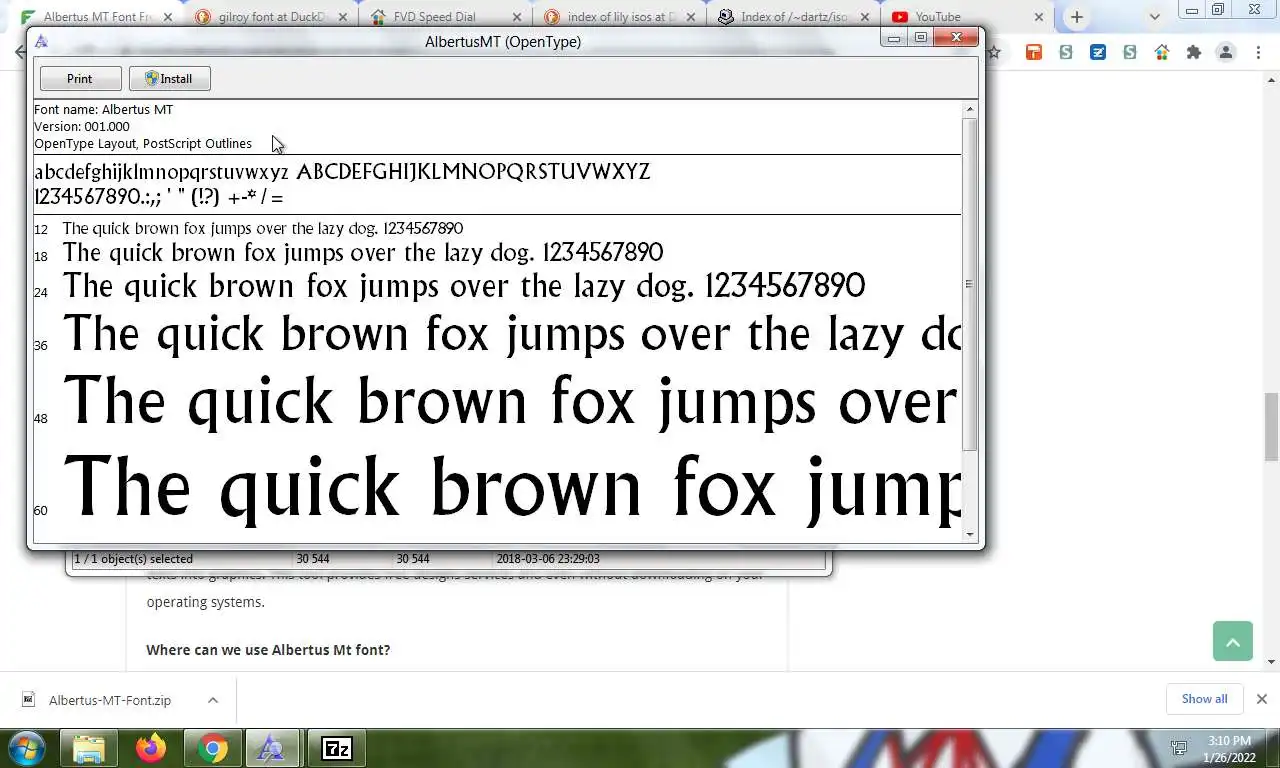This screenshot has width=1280, height=768.
Task: Minimize the AlbertusMT font viewer window
Action: (893, 38)
